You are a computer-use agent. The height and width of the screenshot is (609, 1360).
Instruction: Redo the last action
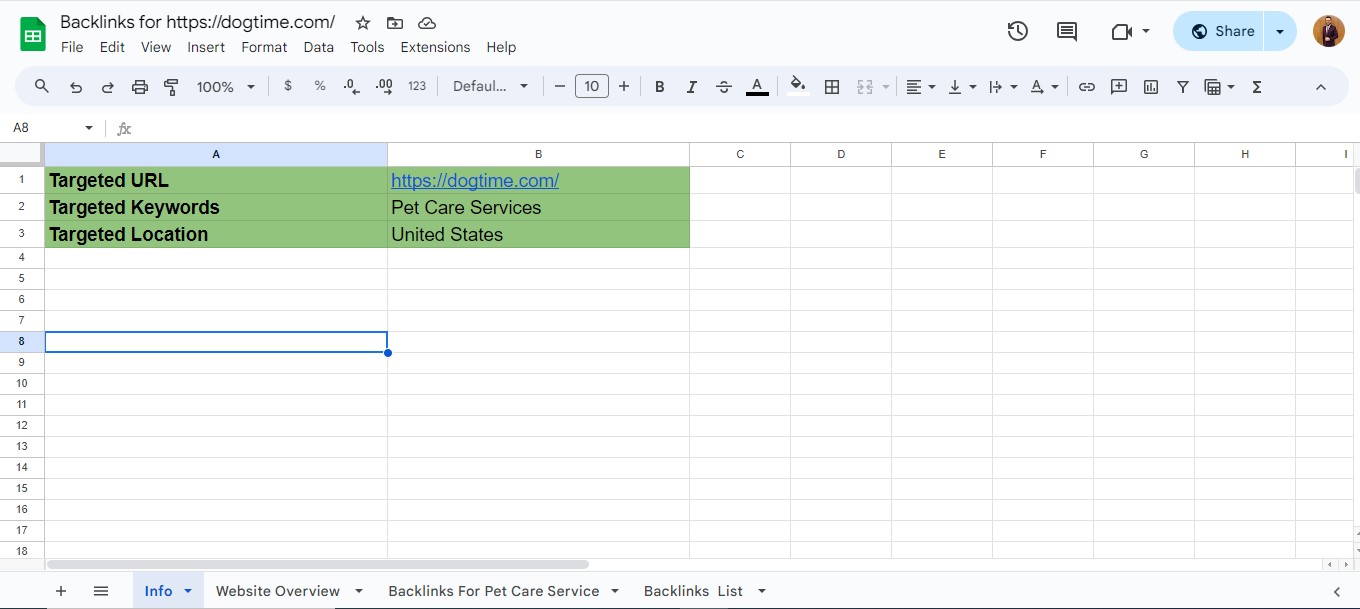point(108,87)
